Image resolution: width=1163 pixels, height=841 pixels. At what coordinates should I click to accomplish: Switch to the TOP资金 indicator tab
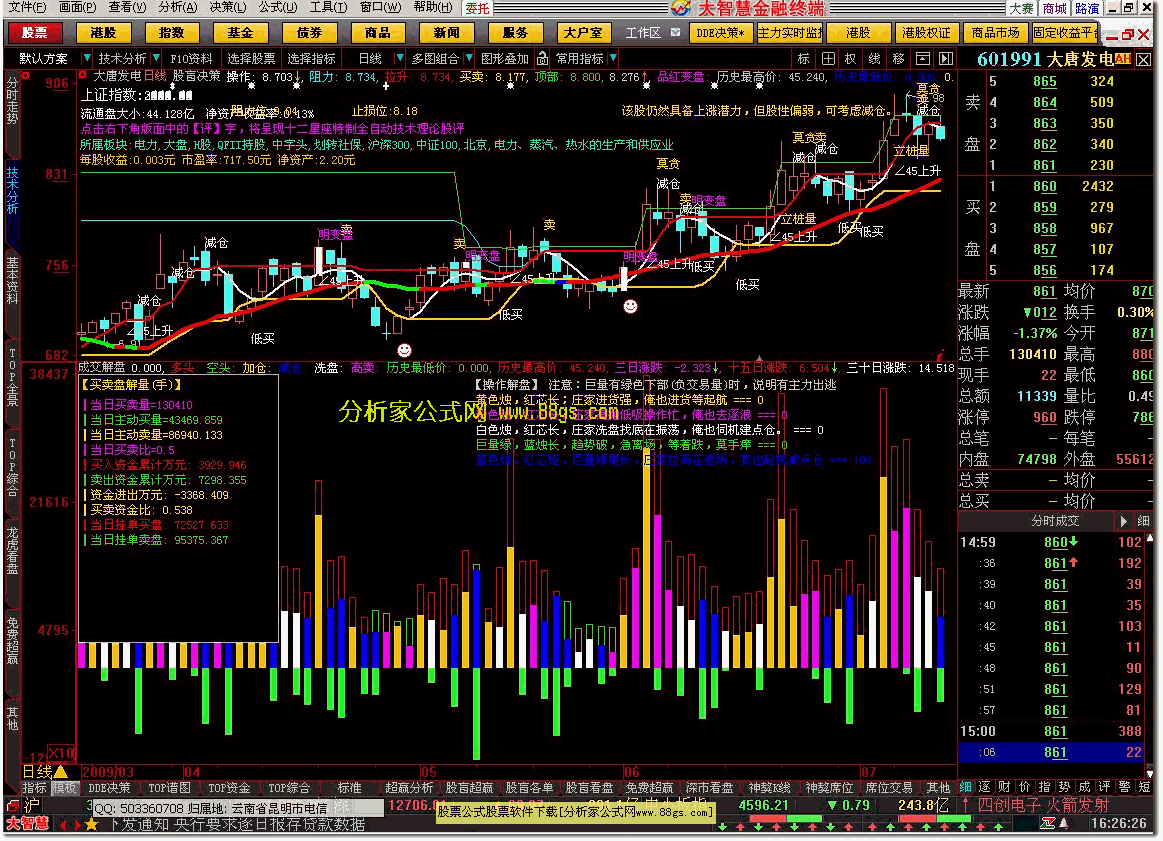(229, 788)
